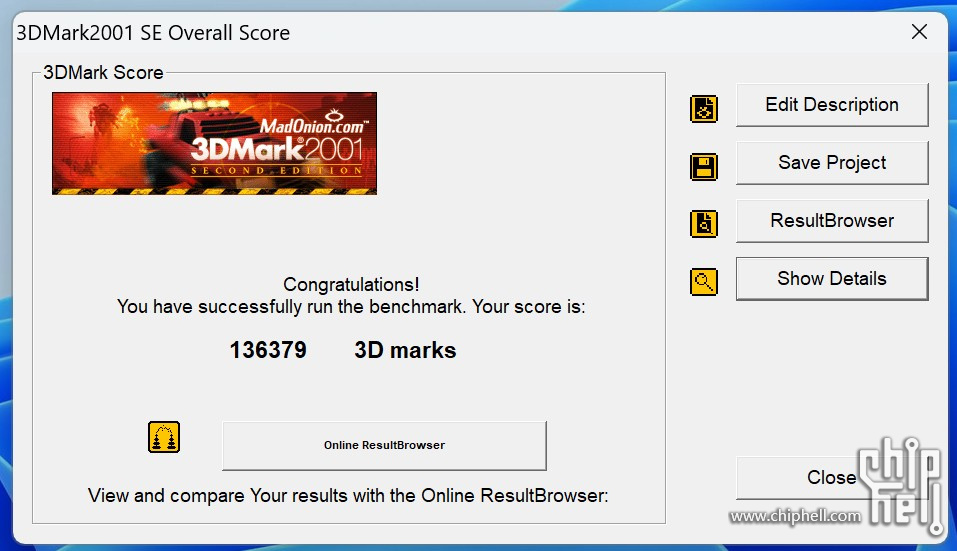Click the Online ResultBrowser yellow icon
Viewport: 957px width, 551px height.
(x=164, y=437)
